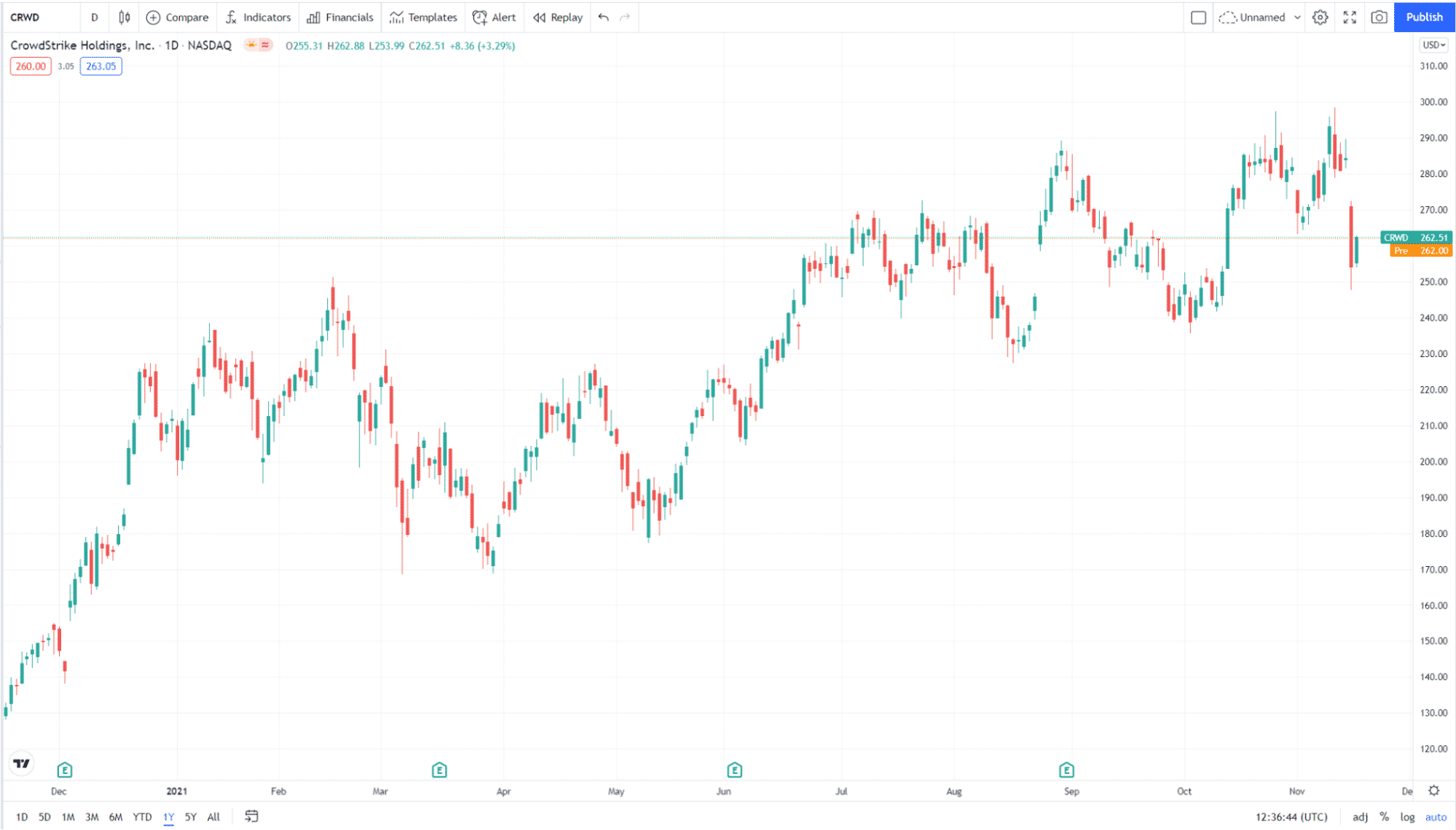Click the TradingView logo on chart
Image resolution: width=1456 pixels, height=830 pixels.
[22, 763]
